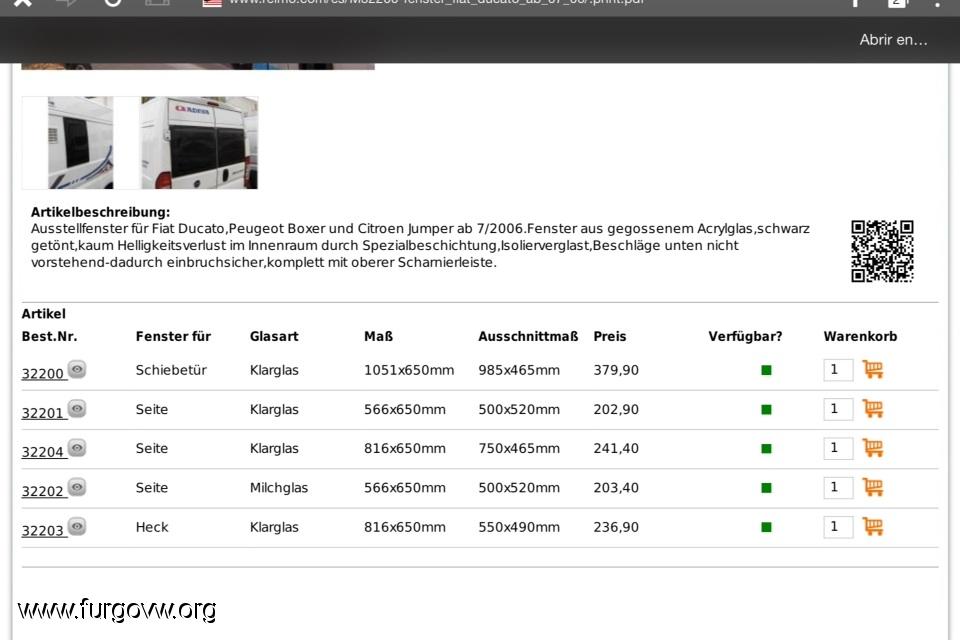Viewport: 960px width, 640px height.
Task: Add 241,40 Seite window to cart
Action: pos(872,448)
